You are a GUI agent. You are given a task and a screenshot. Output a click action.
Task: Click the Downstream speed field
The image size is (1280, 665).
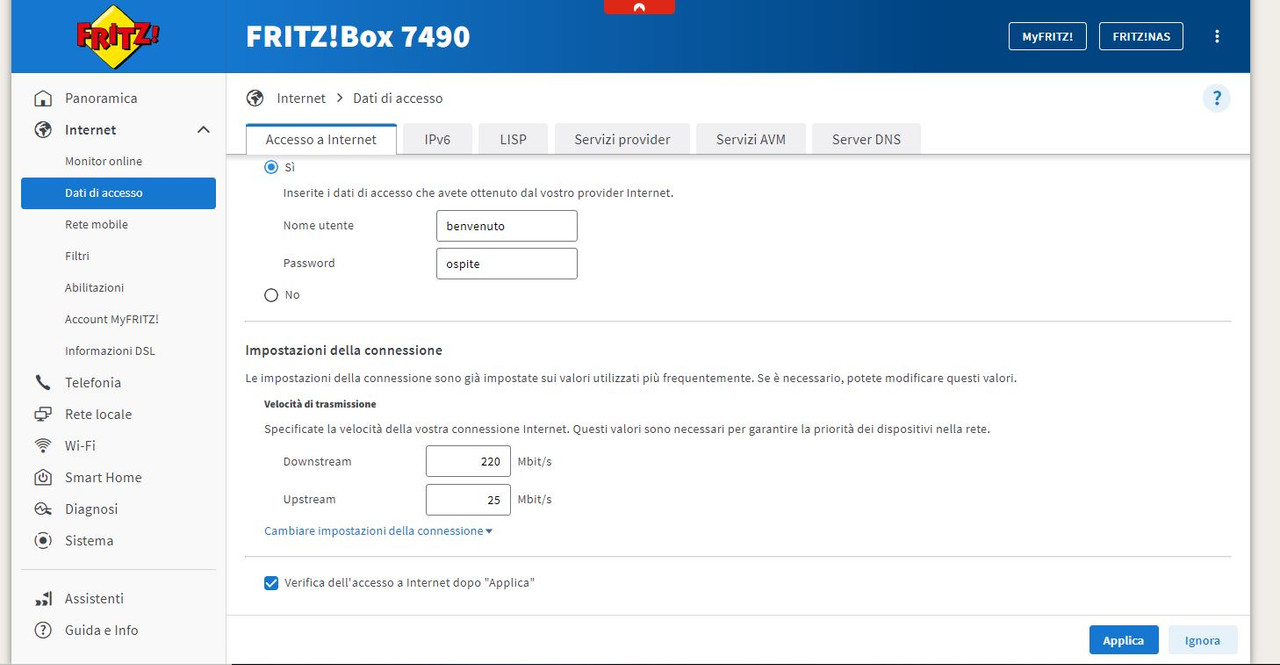[468, 462]
